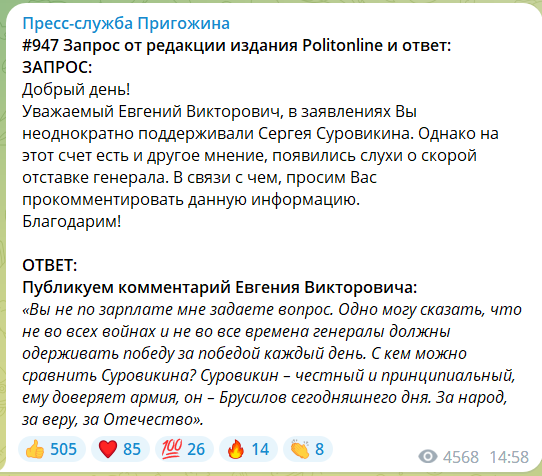Open the Пресс-служба Пригожина channel name
This screenshot has width=542, height=476.
126,24
